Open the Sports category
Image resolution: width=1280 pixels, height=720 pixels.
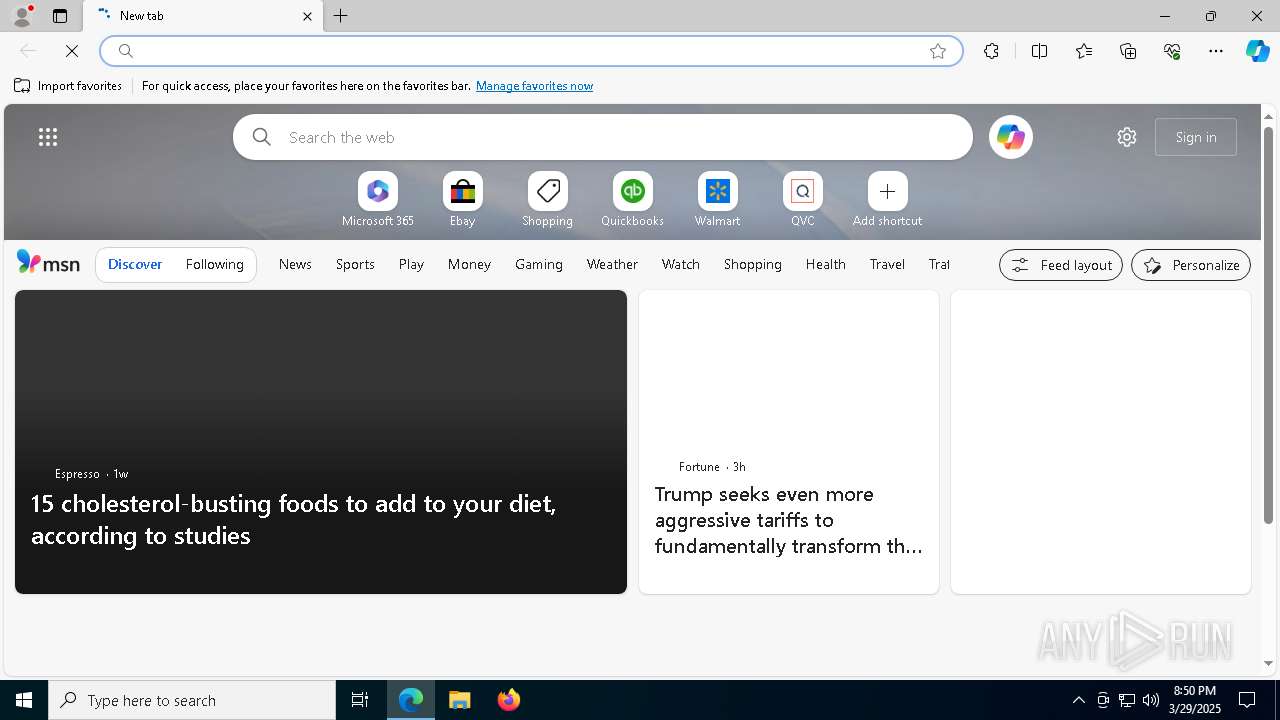355,264
